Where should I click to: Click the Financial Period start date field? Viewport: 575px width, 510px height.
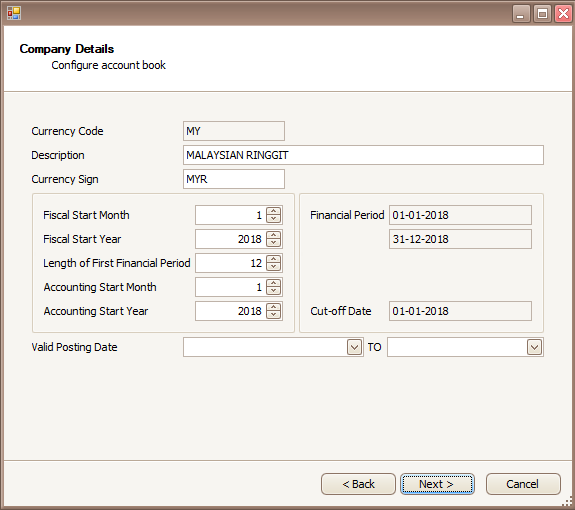pyautogui.click(x=460, y=215)
